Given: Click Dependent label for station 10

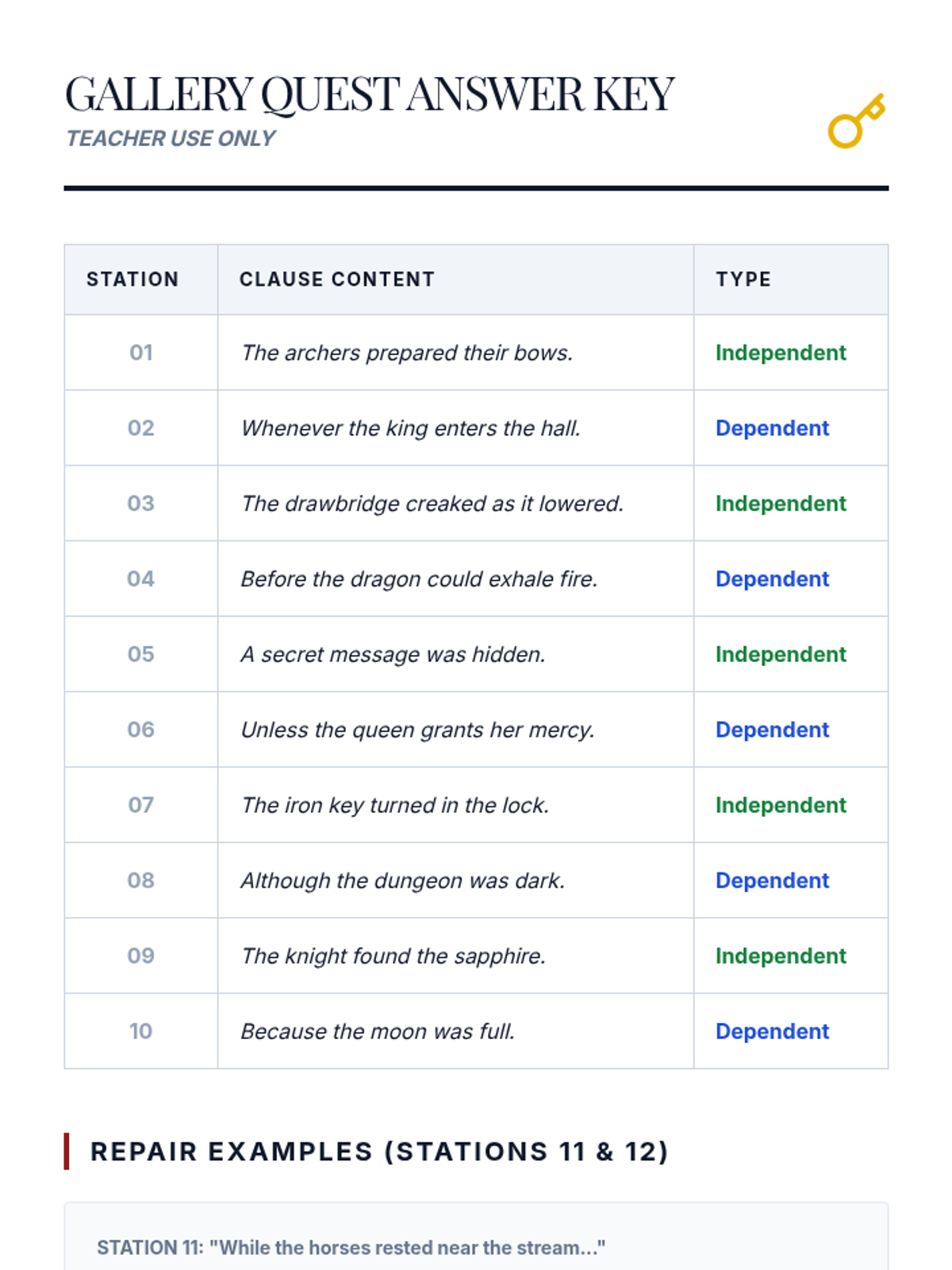Looking at the screenshot, I should coord(772,1031).
